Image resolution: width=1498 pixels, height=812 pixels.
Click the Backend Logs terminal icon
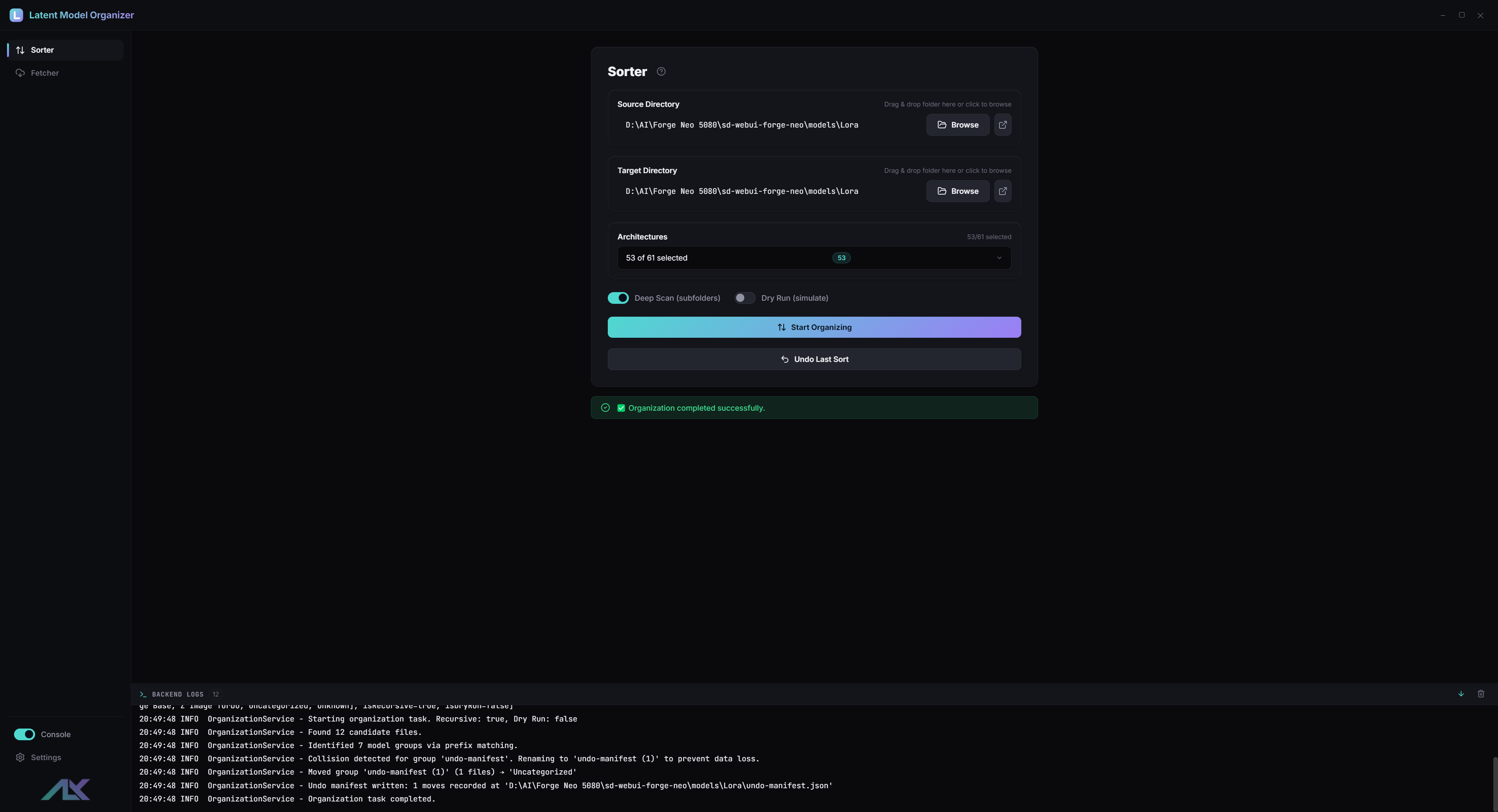click(x=143, y=694)
